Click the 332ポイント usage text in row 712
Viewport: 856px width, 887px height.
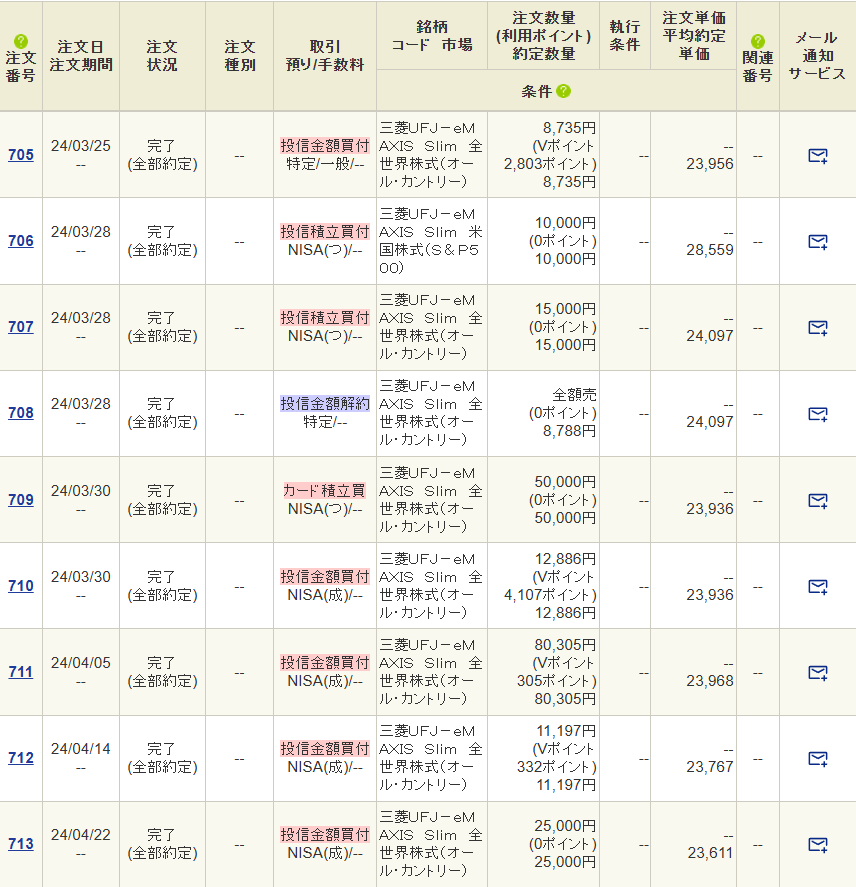[557, 767]
